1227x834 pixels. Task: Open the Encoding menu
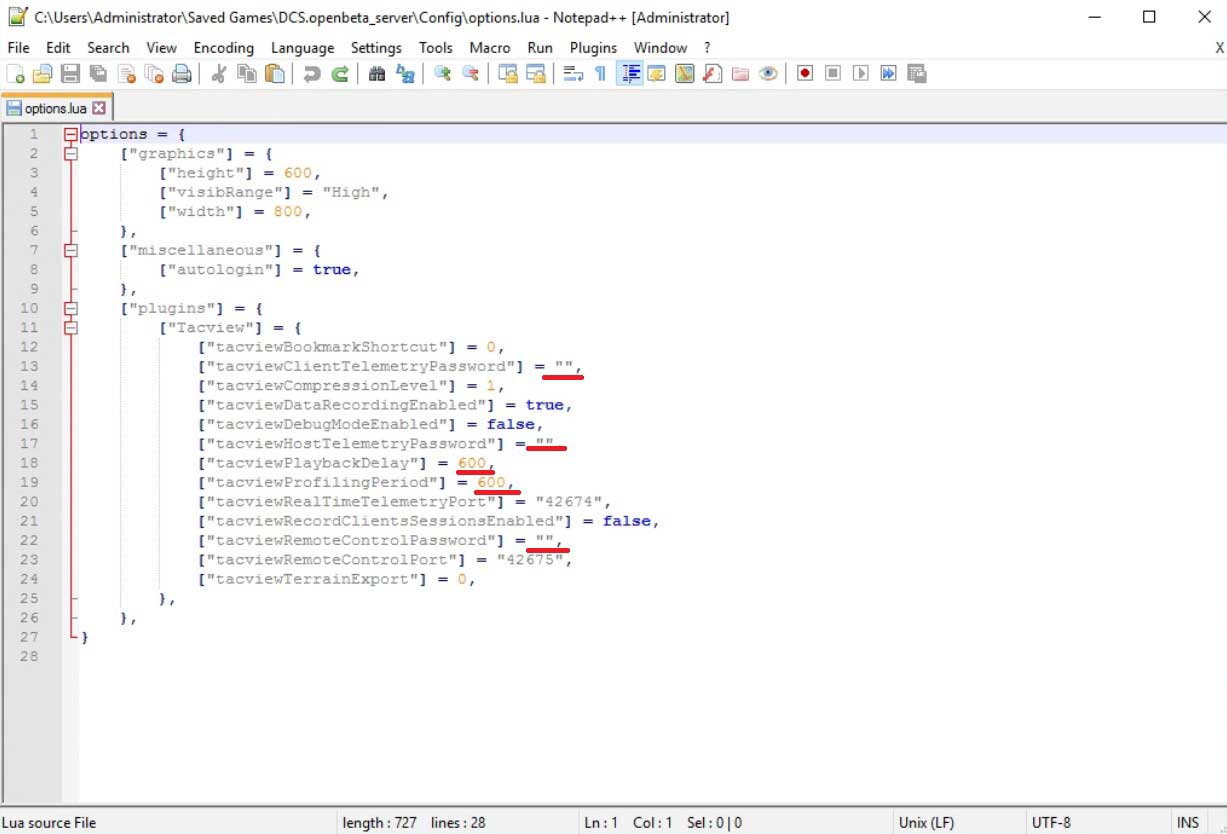(223, 47)
